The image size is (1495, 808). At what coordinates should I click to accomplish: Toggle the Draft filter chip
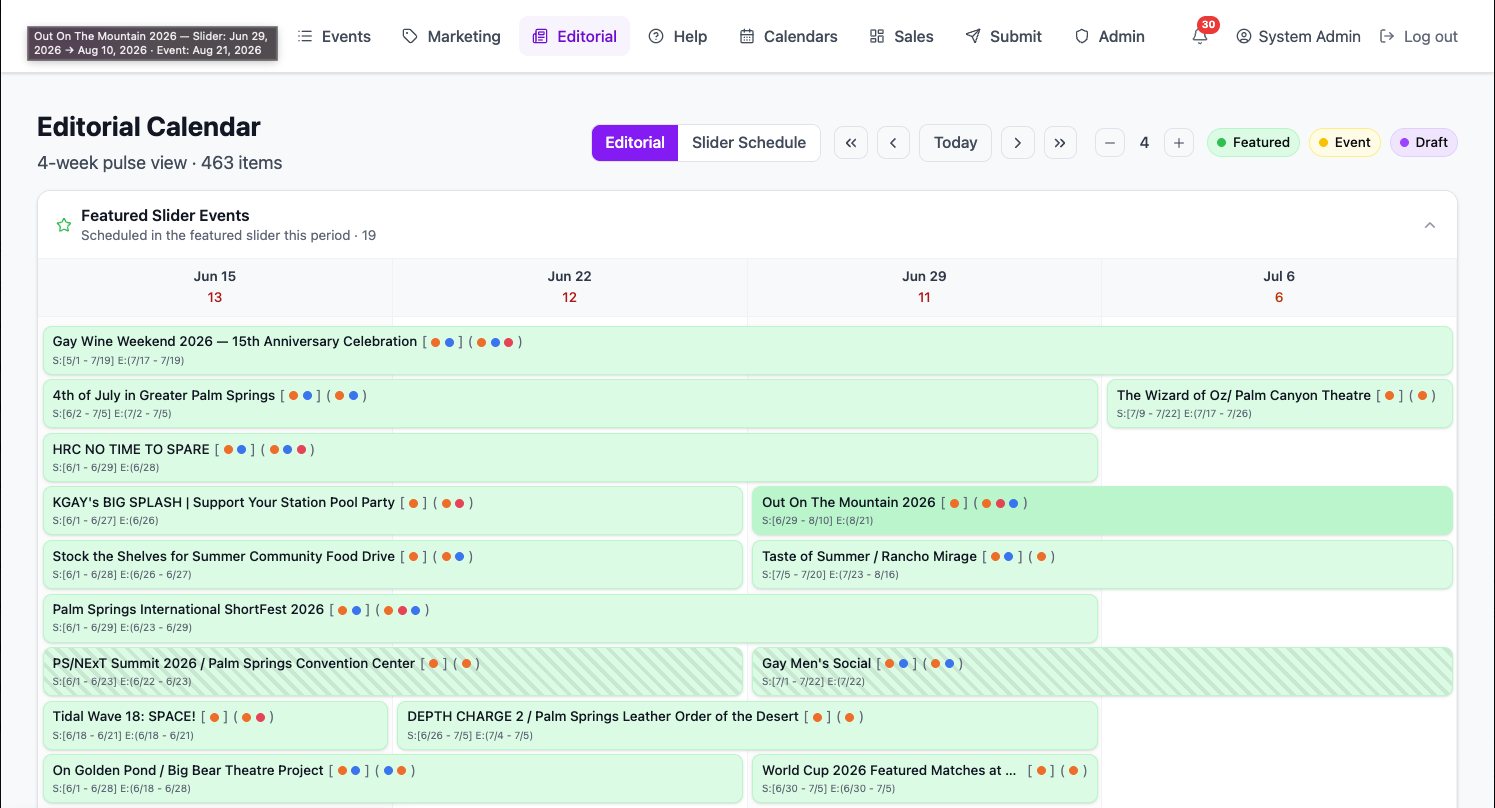tap(1423, 142)
